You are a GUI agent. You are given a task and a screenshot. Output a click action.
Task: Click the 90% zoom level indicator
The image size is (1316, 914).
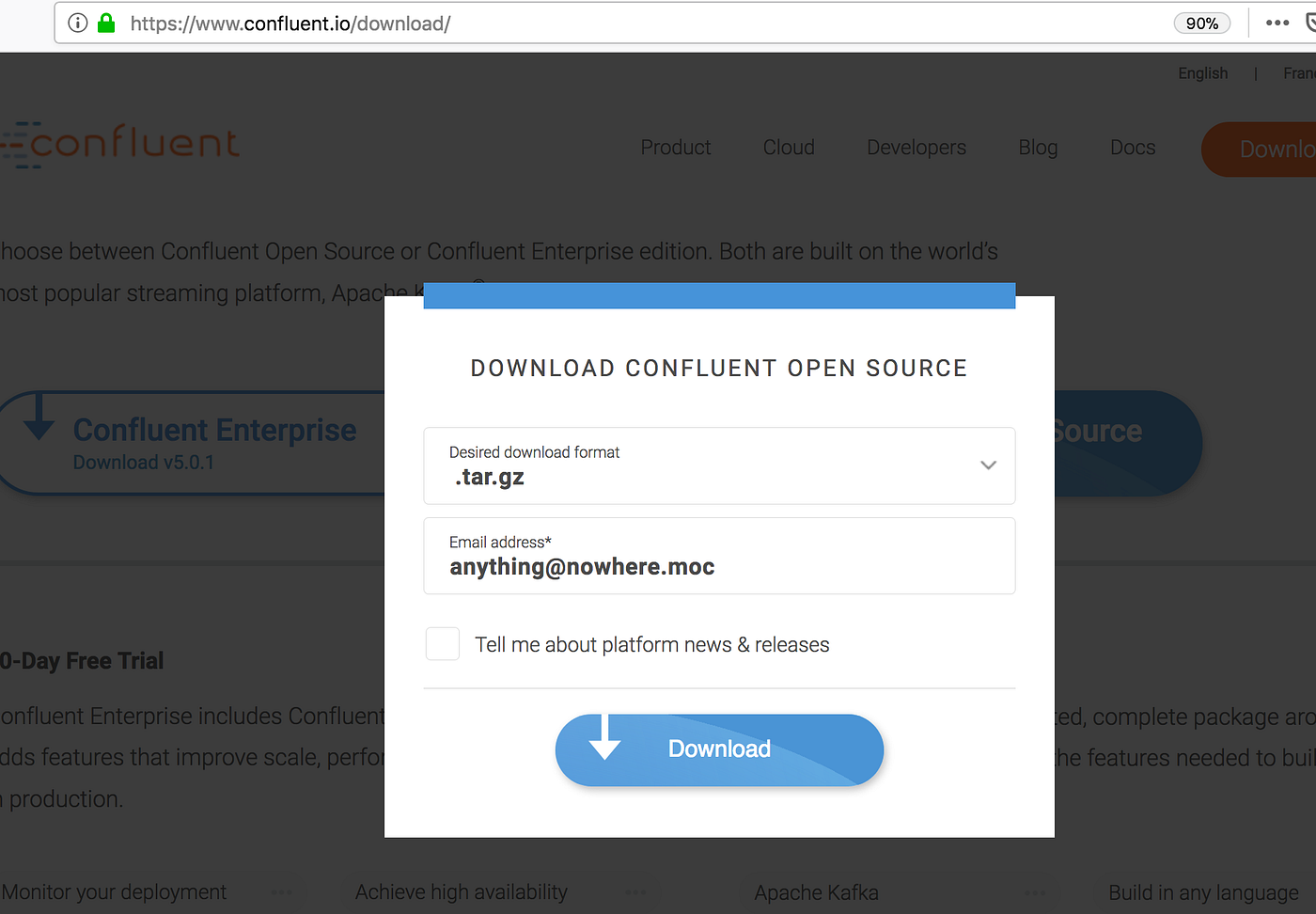coord(1202,24)
